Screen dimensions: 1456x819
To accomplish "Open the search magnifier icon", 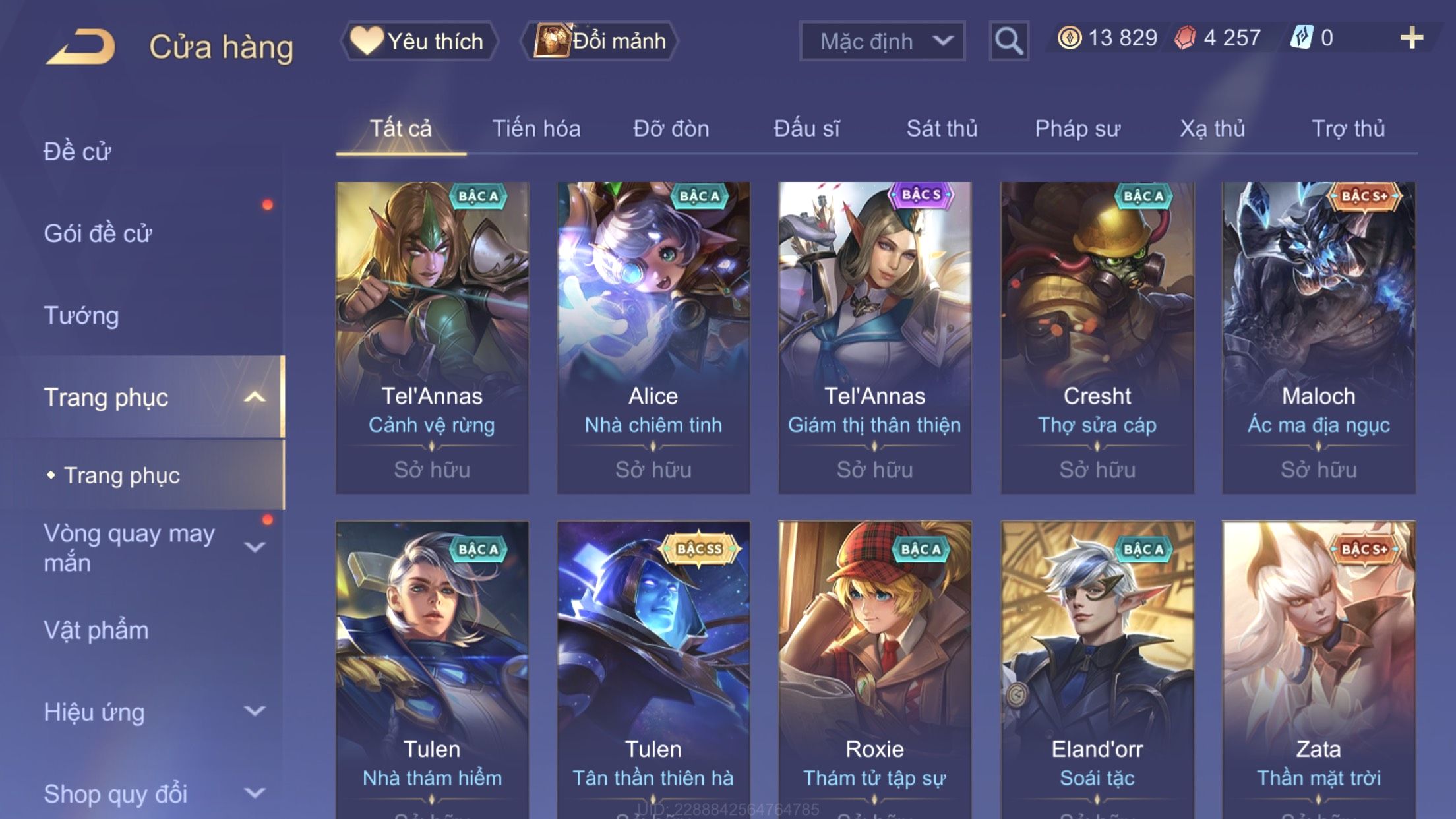I will 1009,41.
